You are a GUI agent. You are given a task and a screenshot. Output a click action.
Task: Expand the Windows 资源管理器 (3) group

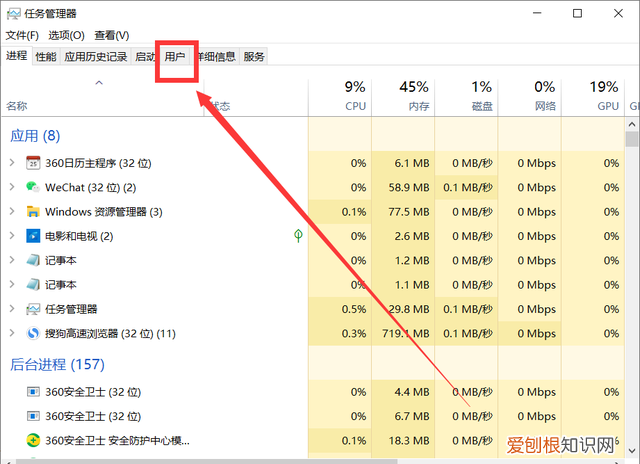(12, 211)
